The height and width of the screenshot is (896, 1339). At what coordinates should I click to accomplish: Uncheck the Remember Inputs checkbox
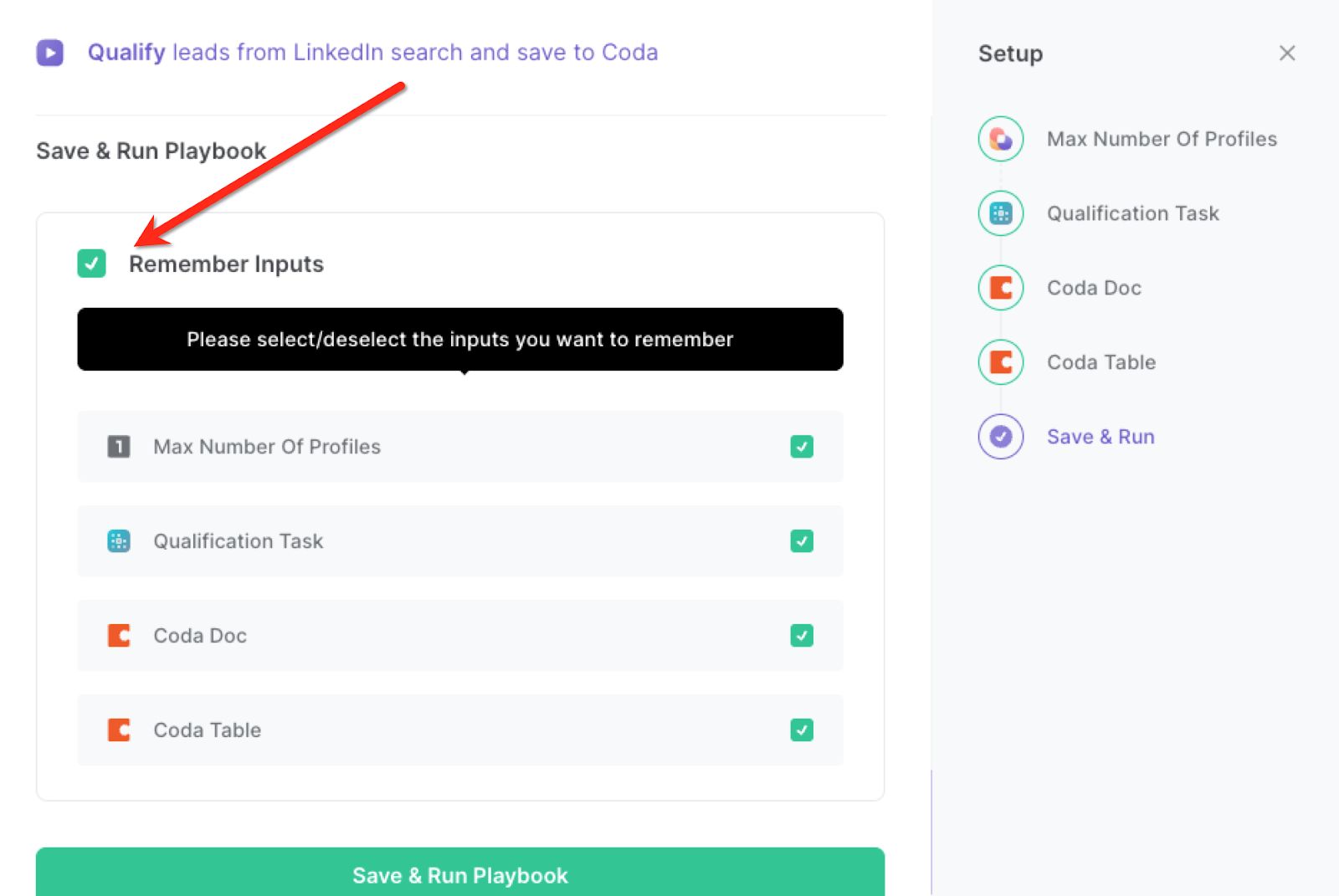coord(91,264)
